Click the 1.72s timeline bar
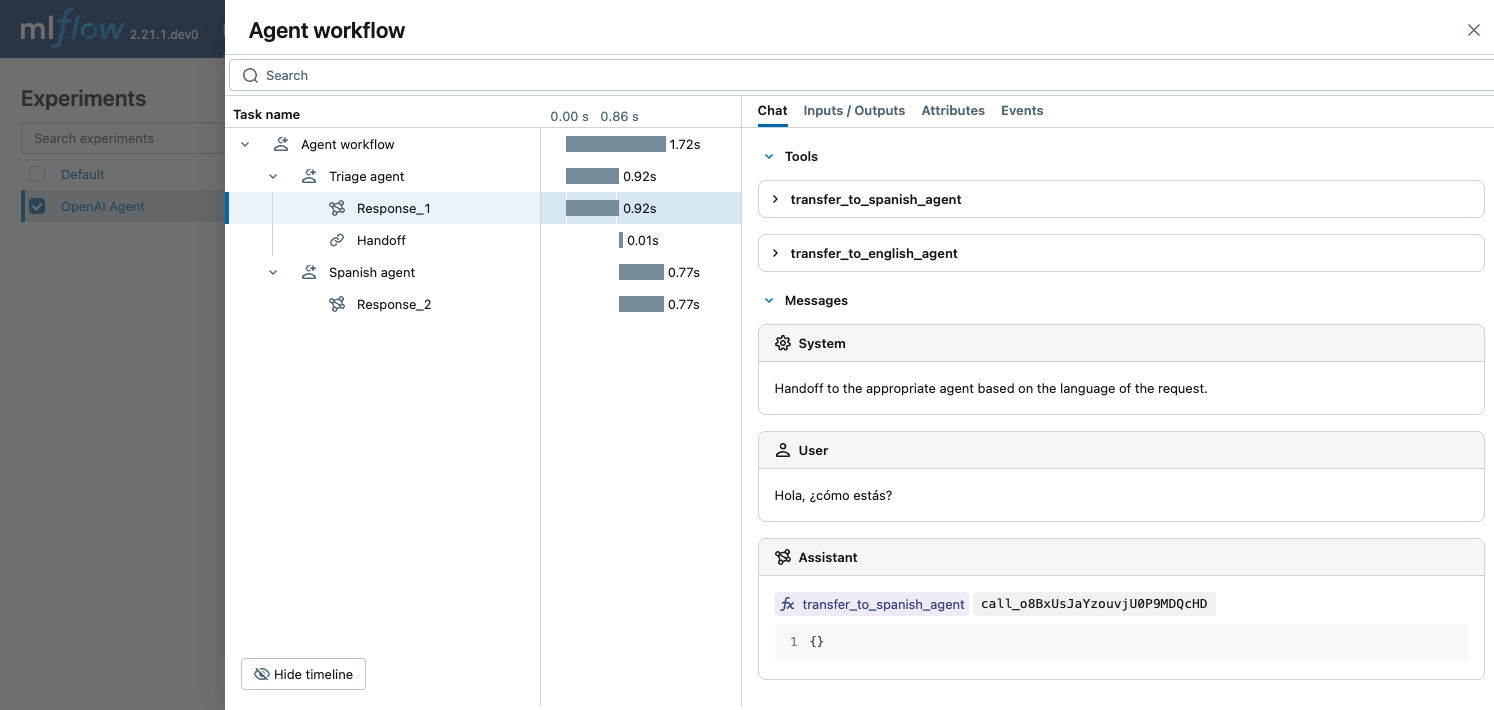The image size is (1494, 710). pyautogui.click(x=616, y=144)
